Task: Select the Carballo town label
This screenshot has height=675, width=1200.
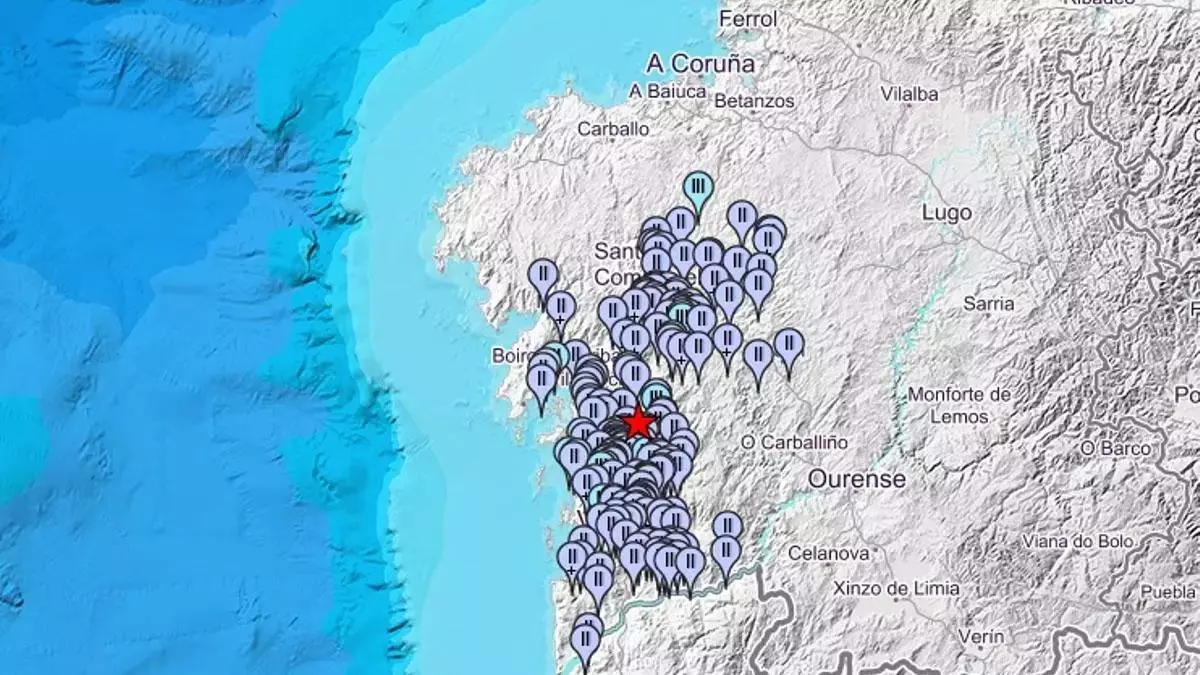Action: point(613,128)
